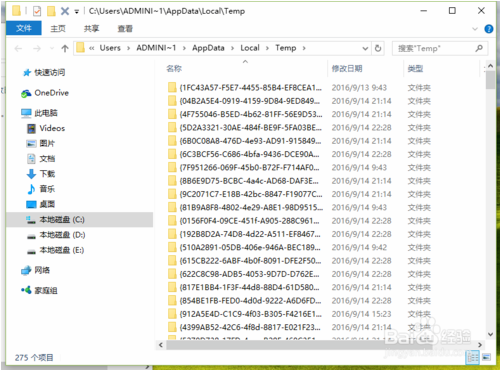Image resolution: width=500 pixels, height=370 pixels.
Task: Click the vertical scrollbar down arrow
Action: coord(490,334)
